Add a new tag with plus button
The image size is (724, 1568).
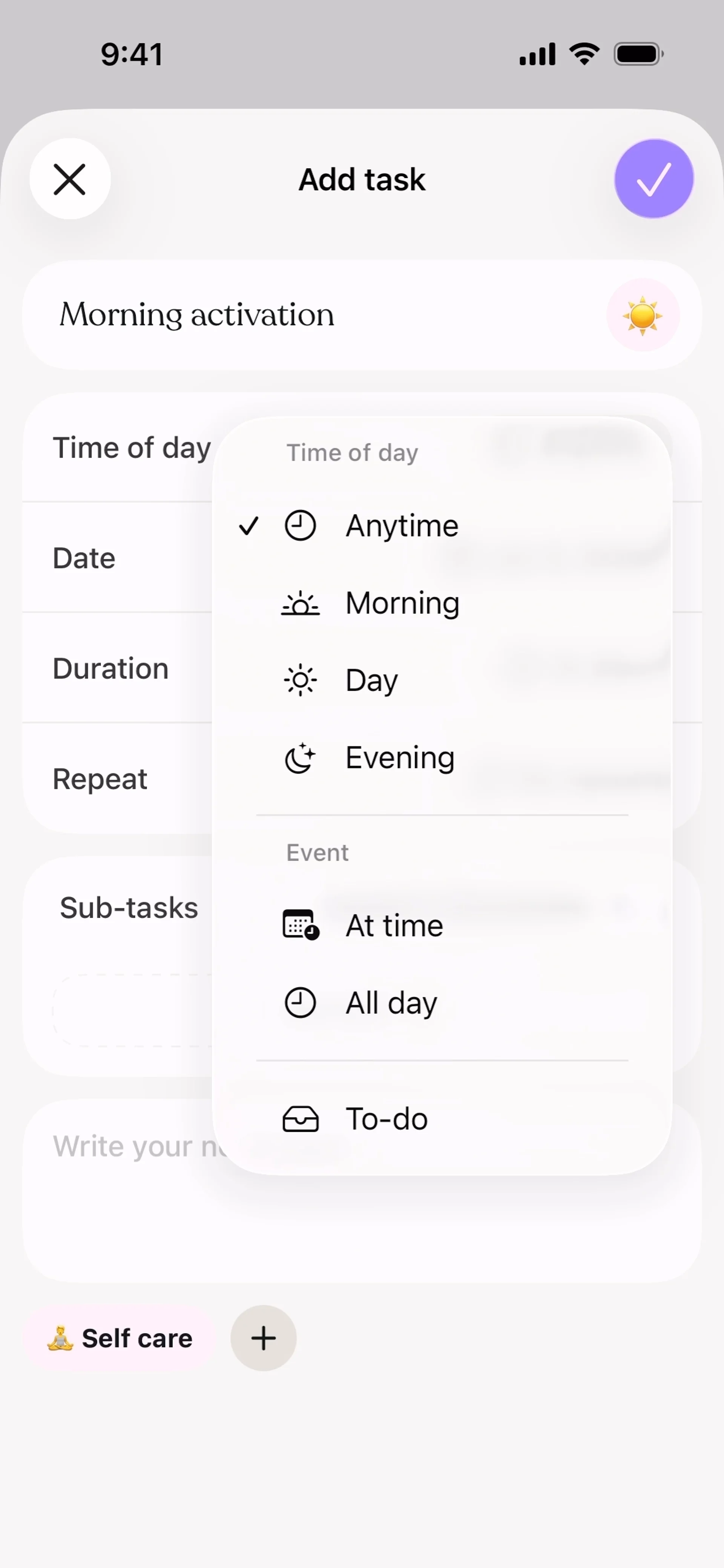263,1338
